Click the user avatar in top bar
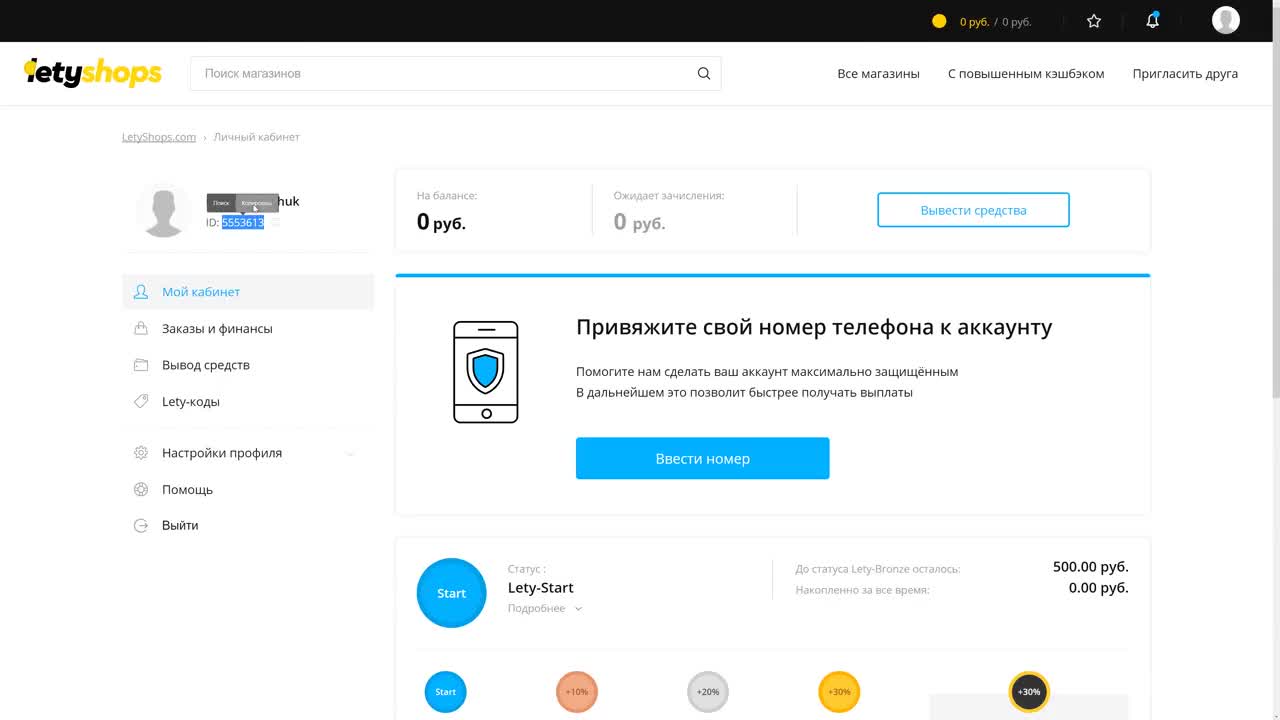This screenshot has width=1280, height=720. (1225, 20)
